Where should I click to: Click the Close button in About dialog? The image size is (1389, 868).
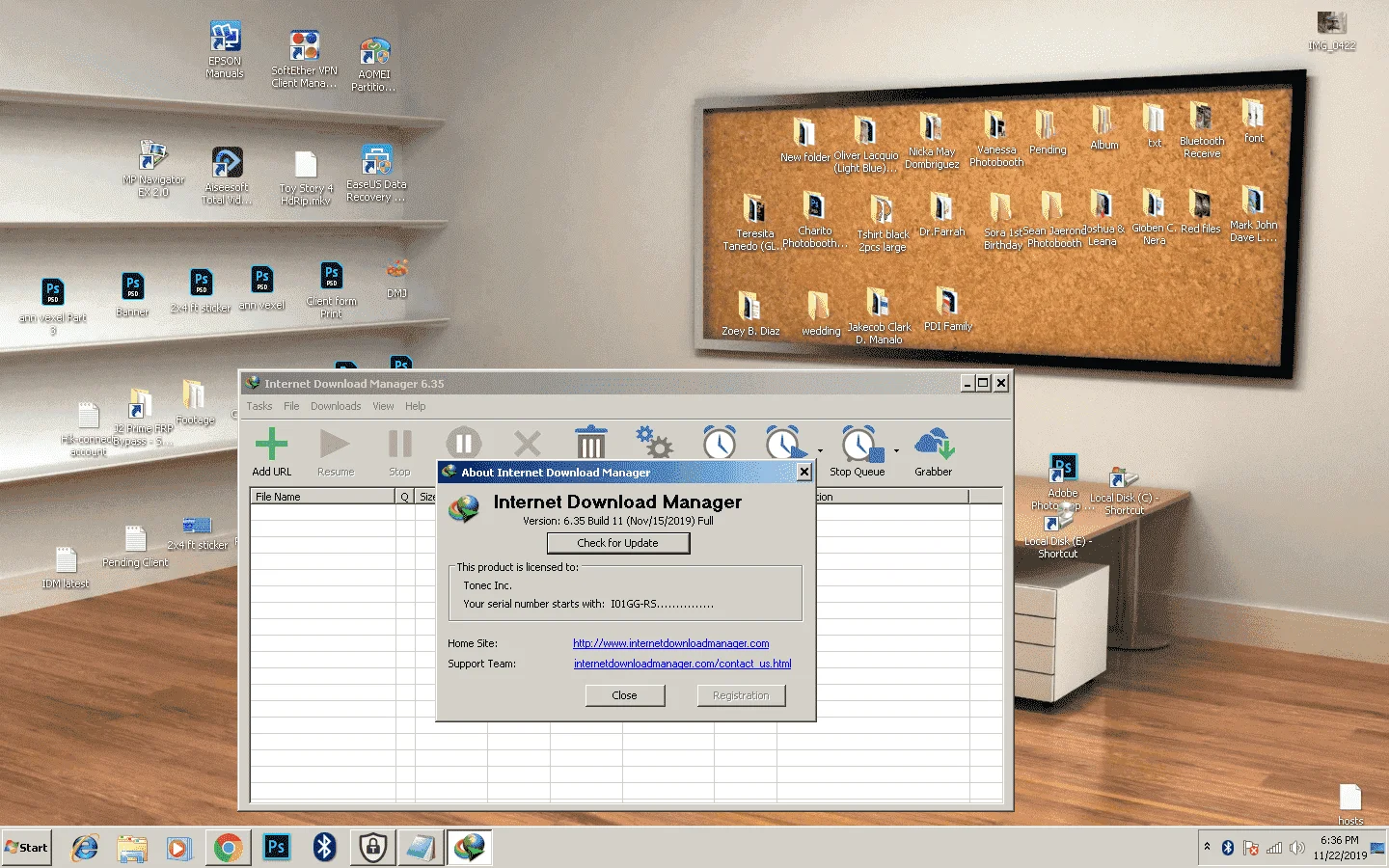click(x=625, y=695)
